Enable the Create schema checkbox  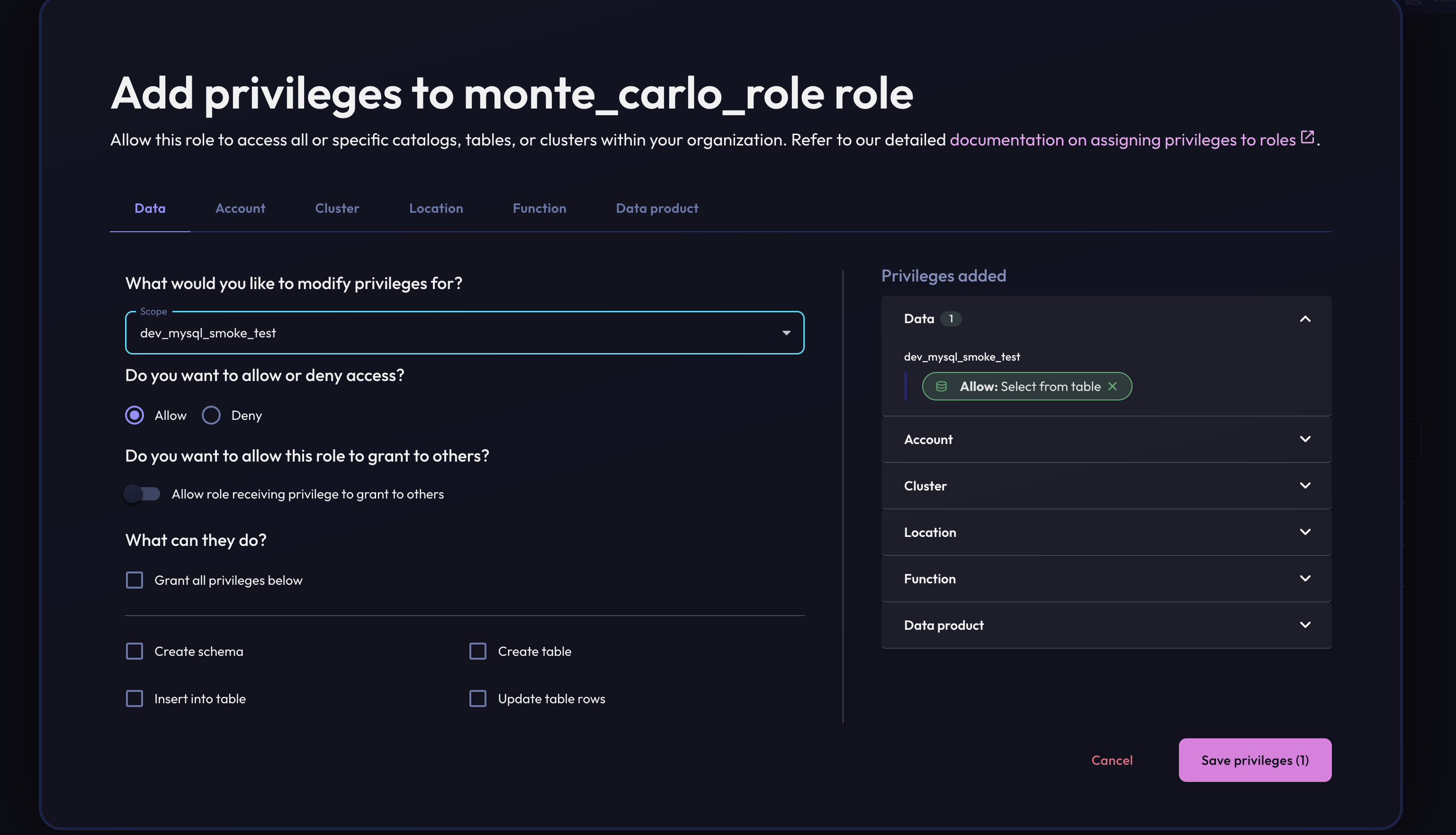[x=135, y=652]
